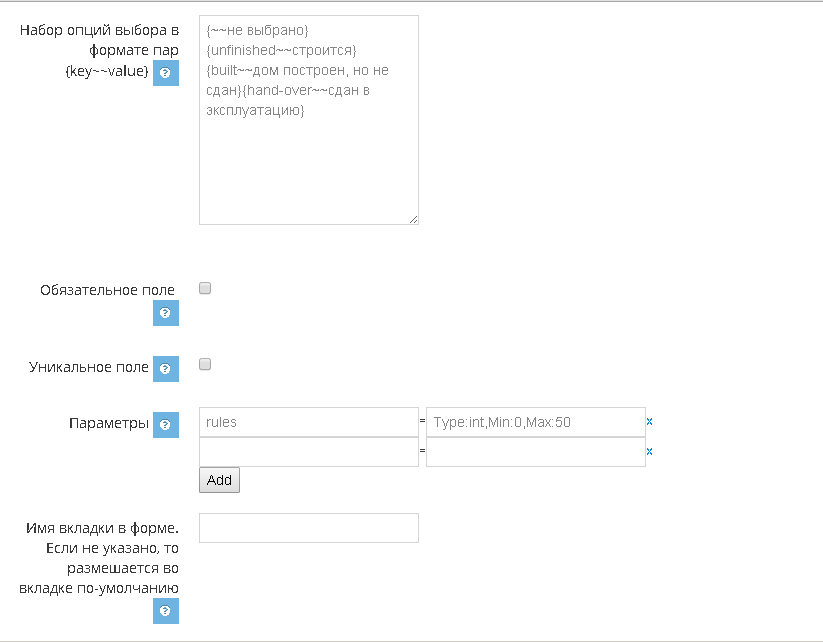Open help icon under Обязательное поле
The width and height of the screenshot is (823, 642).
(165, 313)
